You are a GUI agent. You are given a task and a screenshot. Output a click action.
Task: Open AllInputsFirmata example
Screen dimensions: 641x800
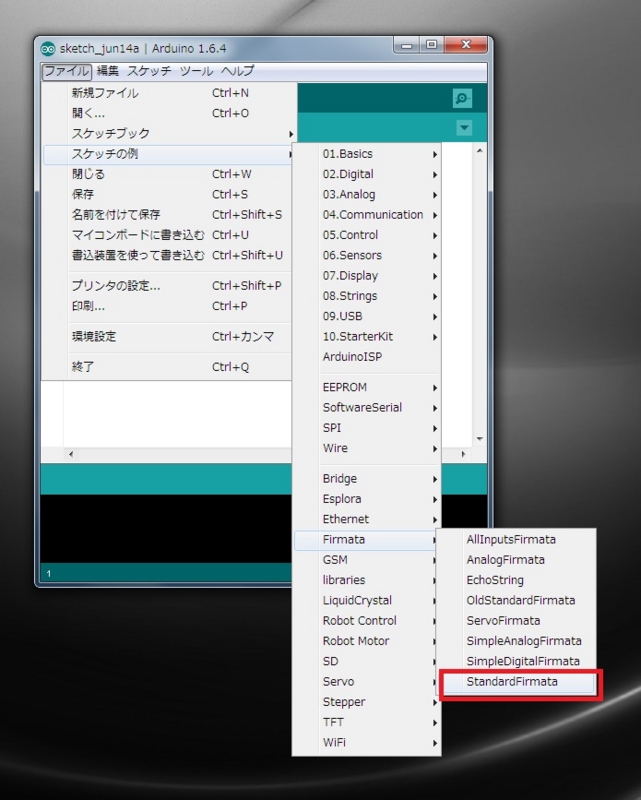click(516, 539)
